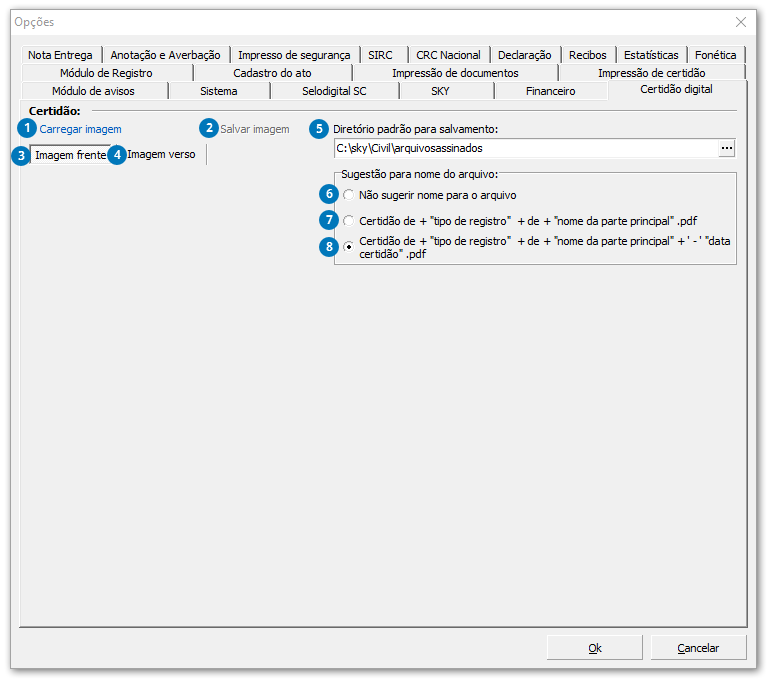Open the CRC Nacional tab

pyautogui.click(x=448, y=55)
